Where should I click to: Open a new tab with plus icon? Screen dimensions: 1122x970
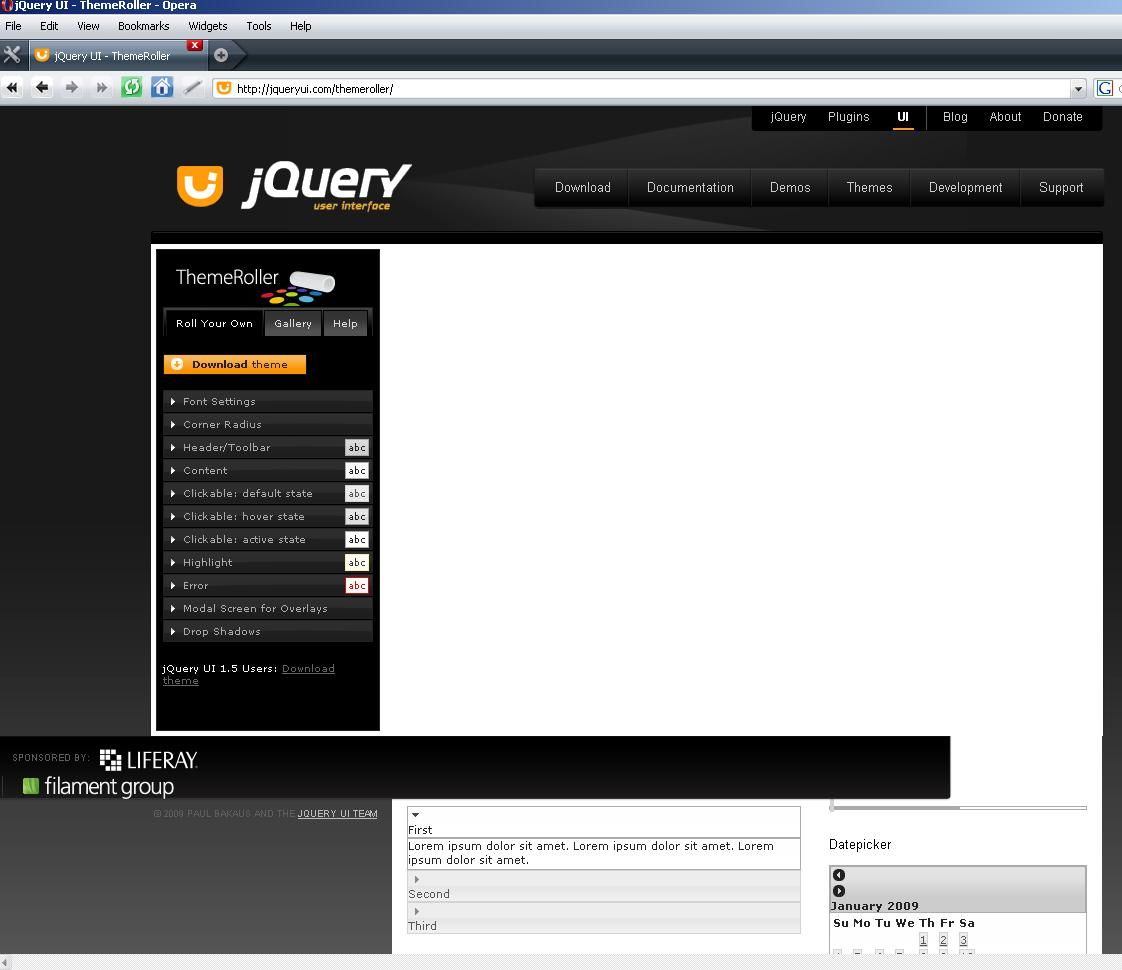221,55
